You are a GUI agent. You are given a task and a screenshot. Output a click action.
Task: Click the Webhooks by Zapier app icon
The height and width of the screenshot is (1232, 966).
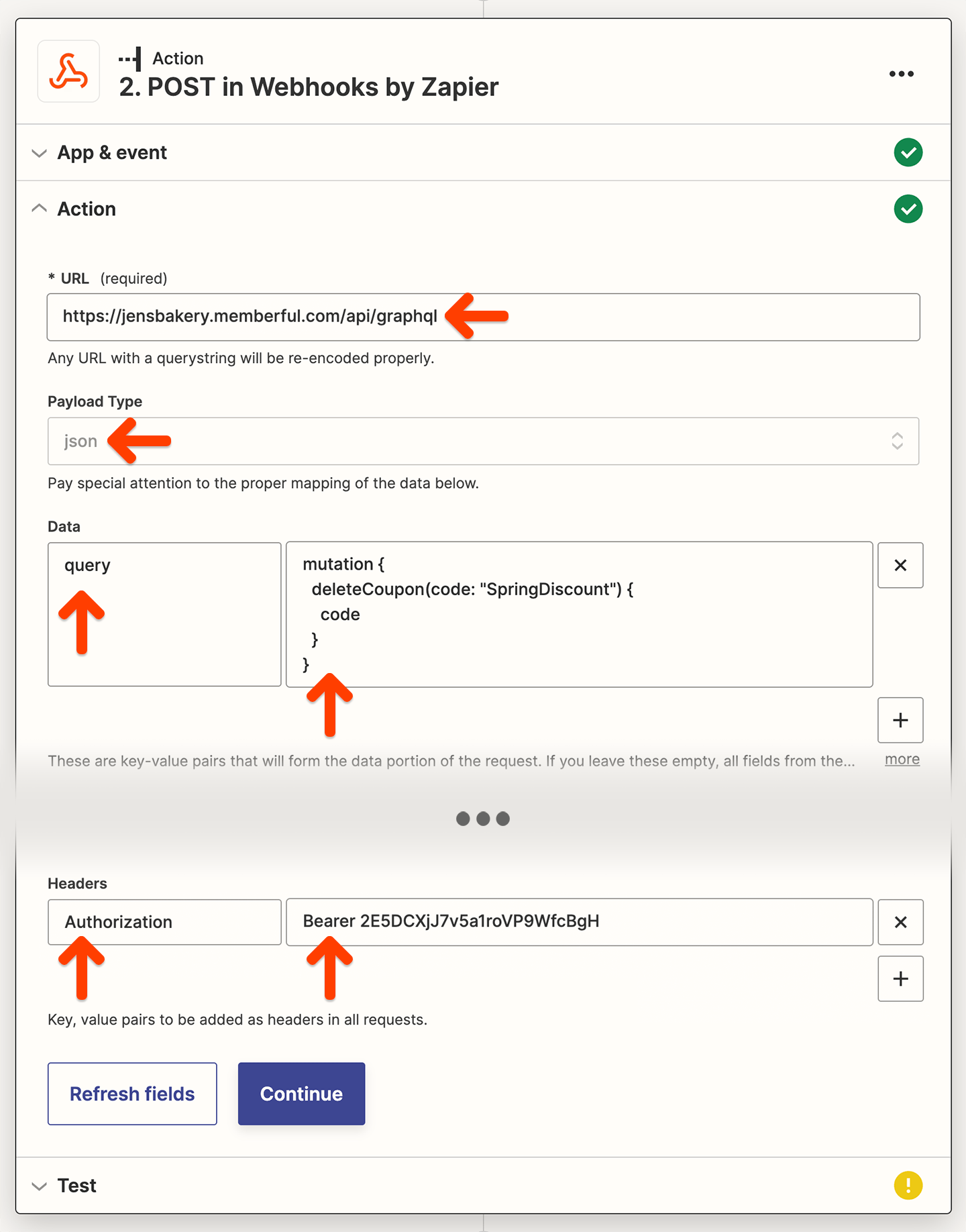coord(68,71)
